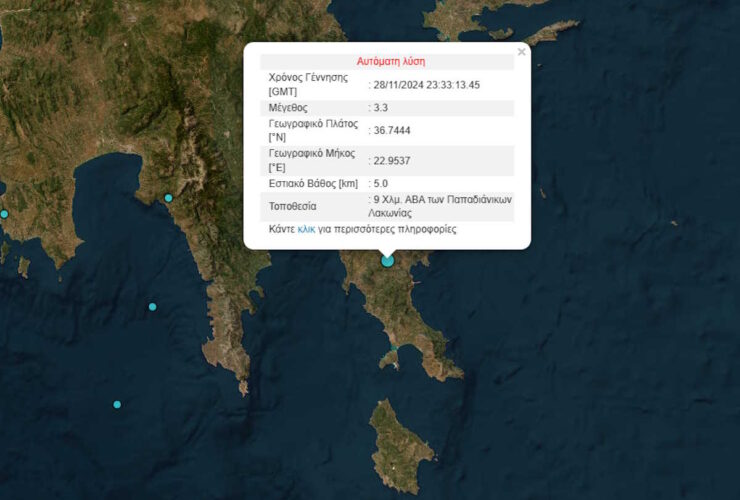Viewport: 740px width, 500px height.
Task: Select the earthquake marker at the far left edge
Action: pyautogui.click(x=4, y=214)
